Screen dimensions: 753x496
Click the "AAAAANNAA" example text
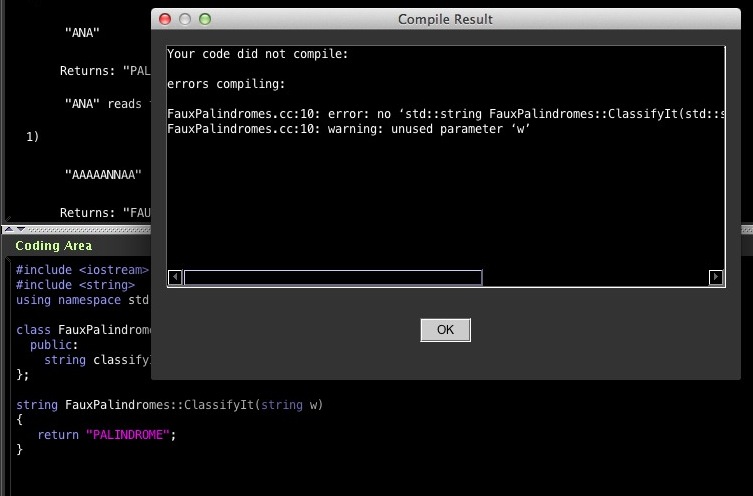coord(103,174)
